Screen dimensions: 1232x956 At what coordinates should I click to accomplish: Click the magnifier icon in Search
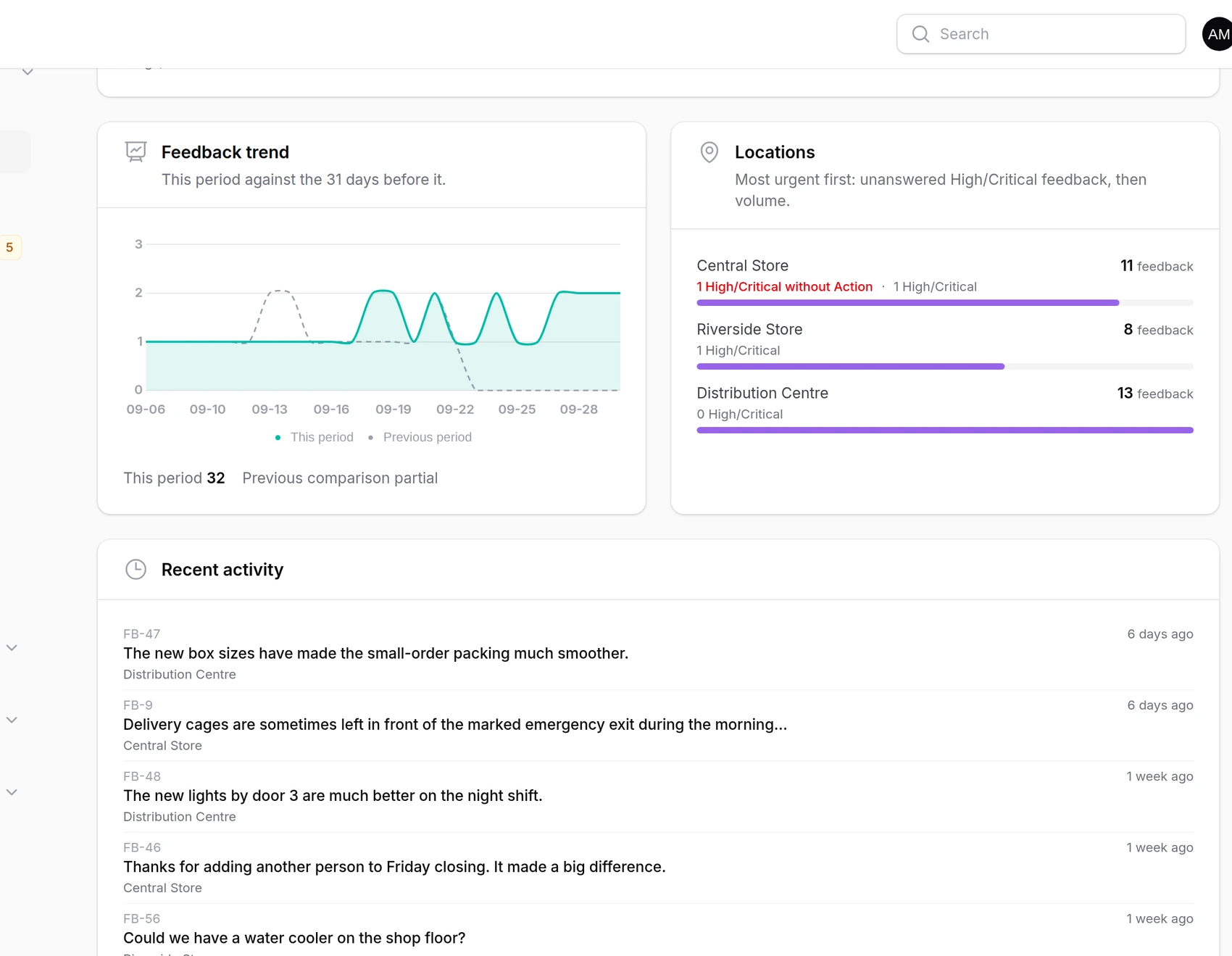pyautogui.click(x=920, y=34)
